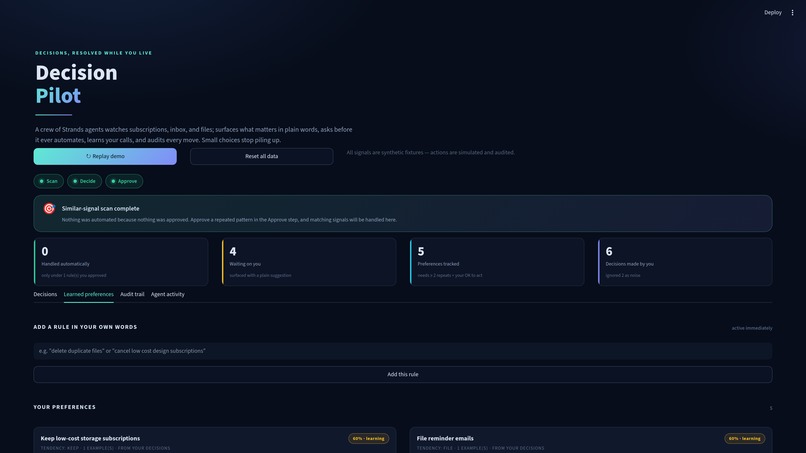
Task: Open the Audit trail tab
Action: coord(132,294)
